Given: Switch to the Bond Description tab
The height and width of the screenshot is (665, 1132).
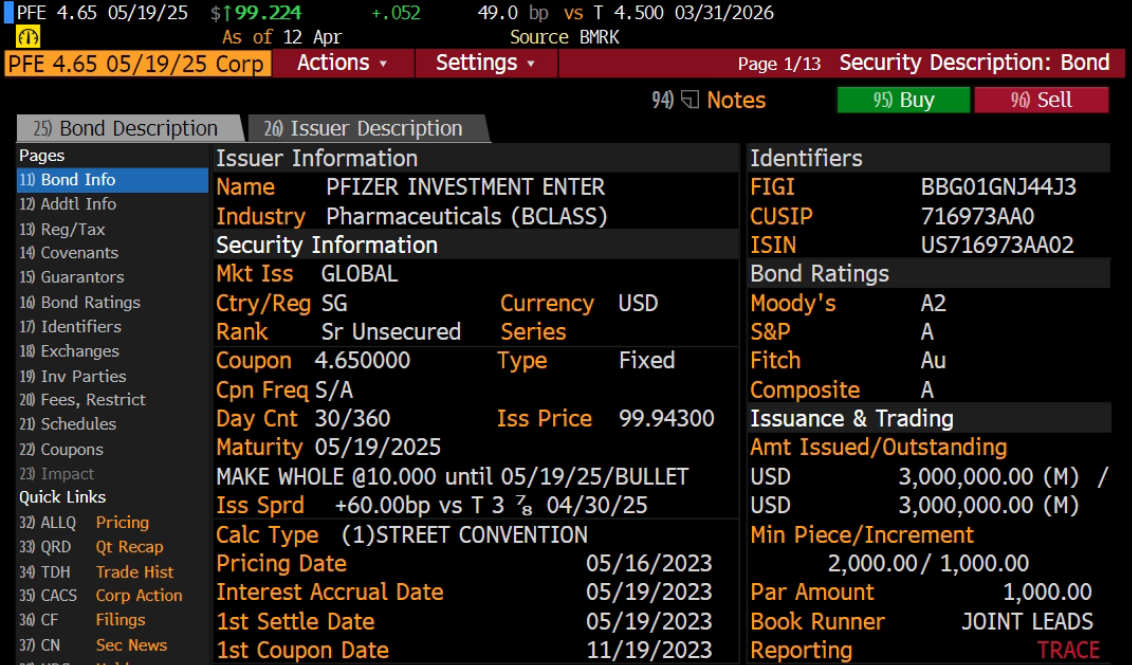Looking at the screenshot, I should 129,129.
